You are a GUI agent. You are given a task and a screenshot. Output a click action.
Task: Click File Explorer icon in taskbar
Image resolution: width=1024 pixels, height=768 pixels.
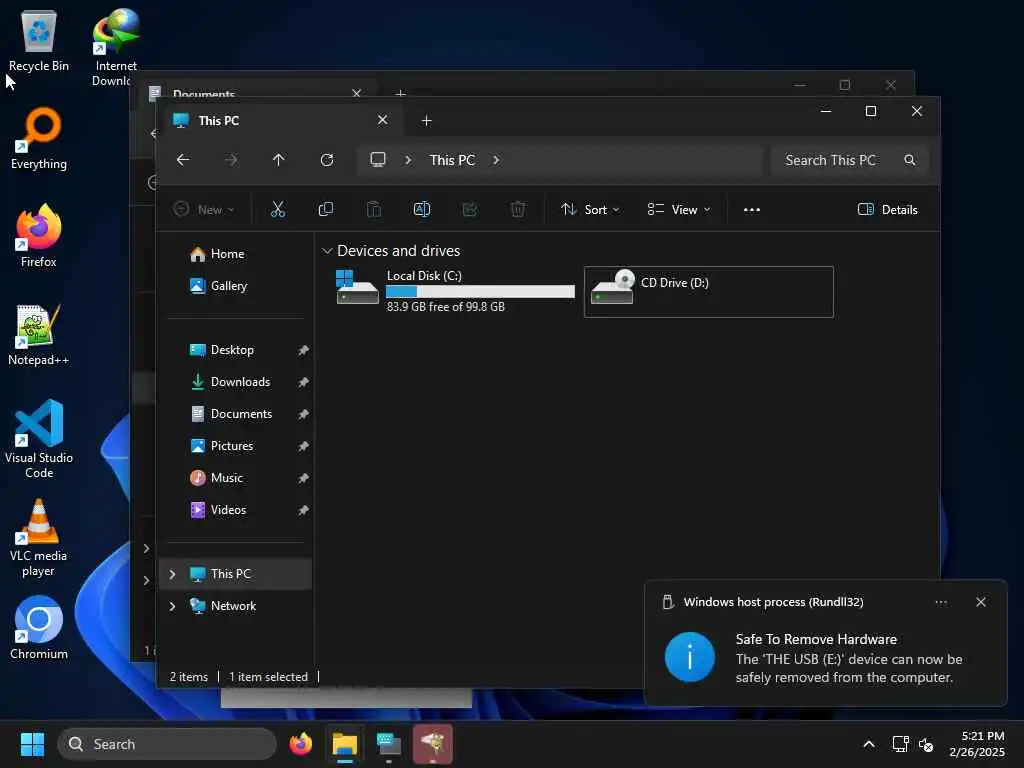[x=345, y=744]
